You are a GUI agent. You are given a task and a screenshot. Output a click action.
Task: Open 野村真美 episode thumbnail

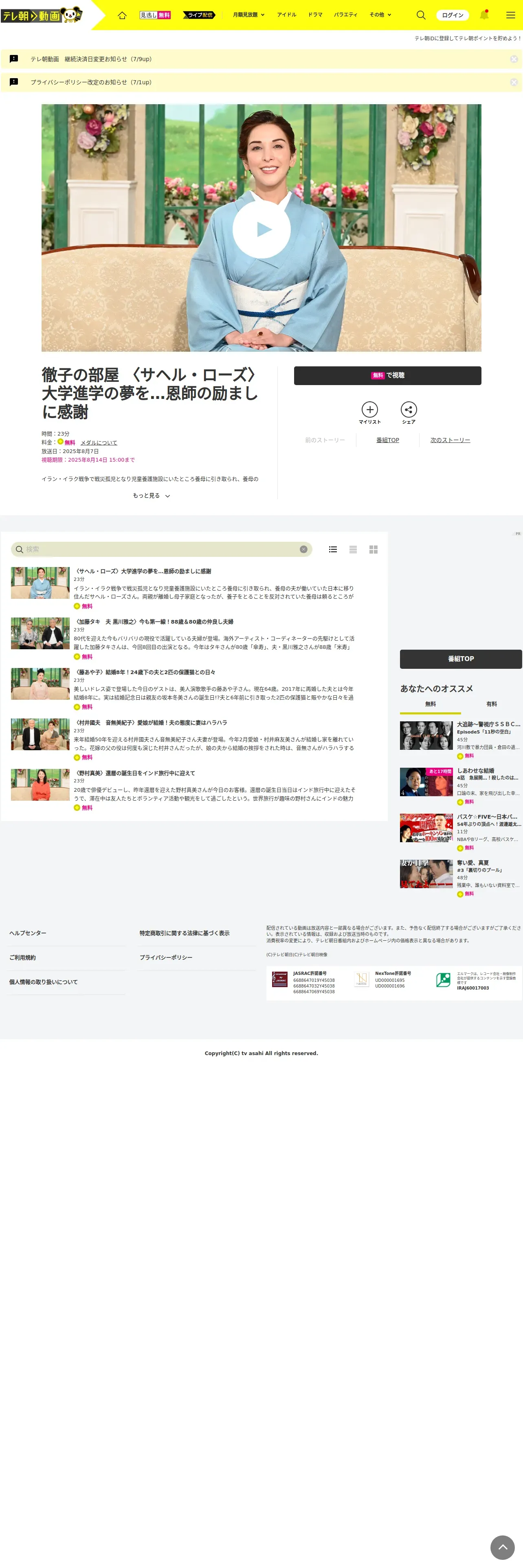click(x=40, y=784)
